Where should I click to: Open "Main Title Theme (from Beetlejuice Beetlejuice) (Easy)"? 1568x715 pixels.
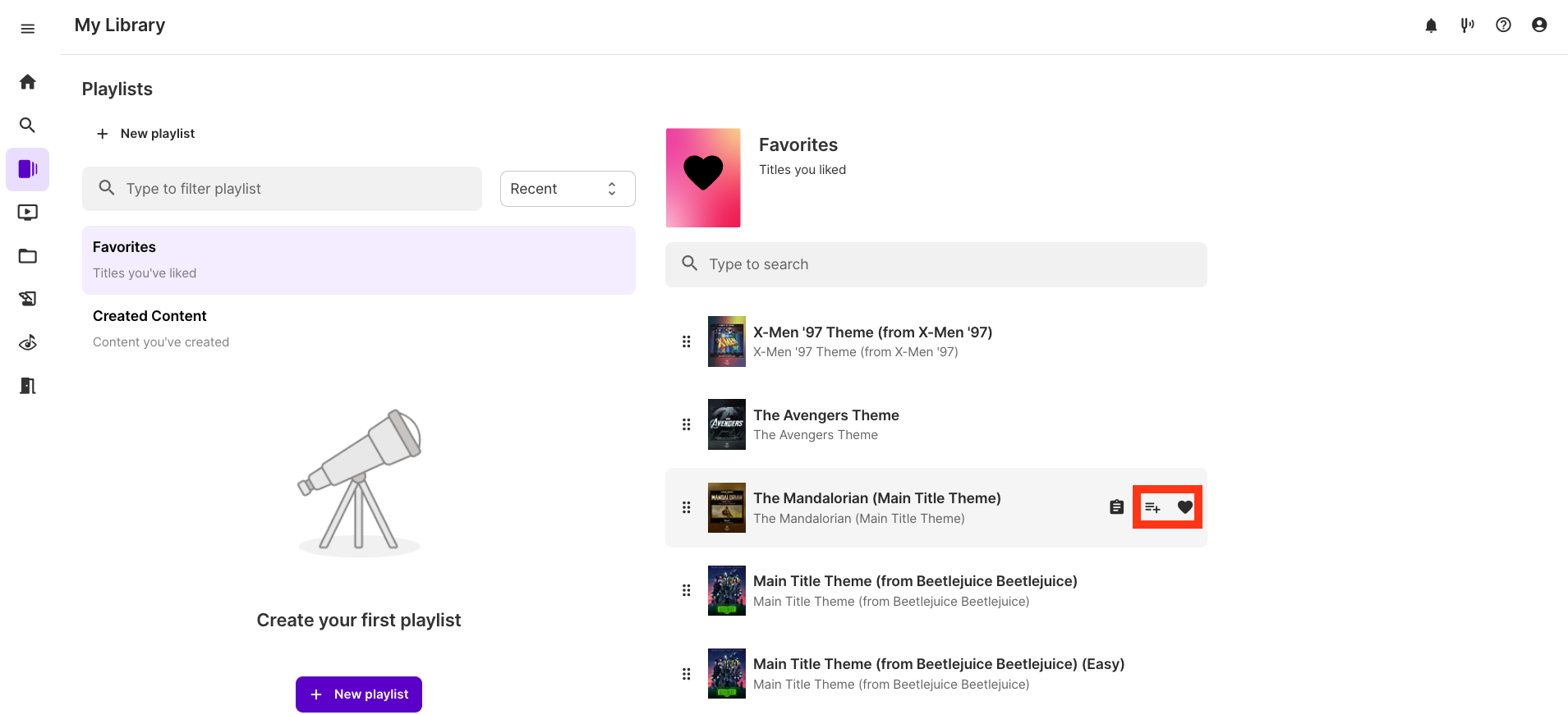(x=939, y=664)
